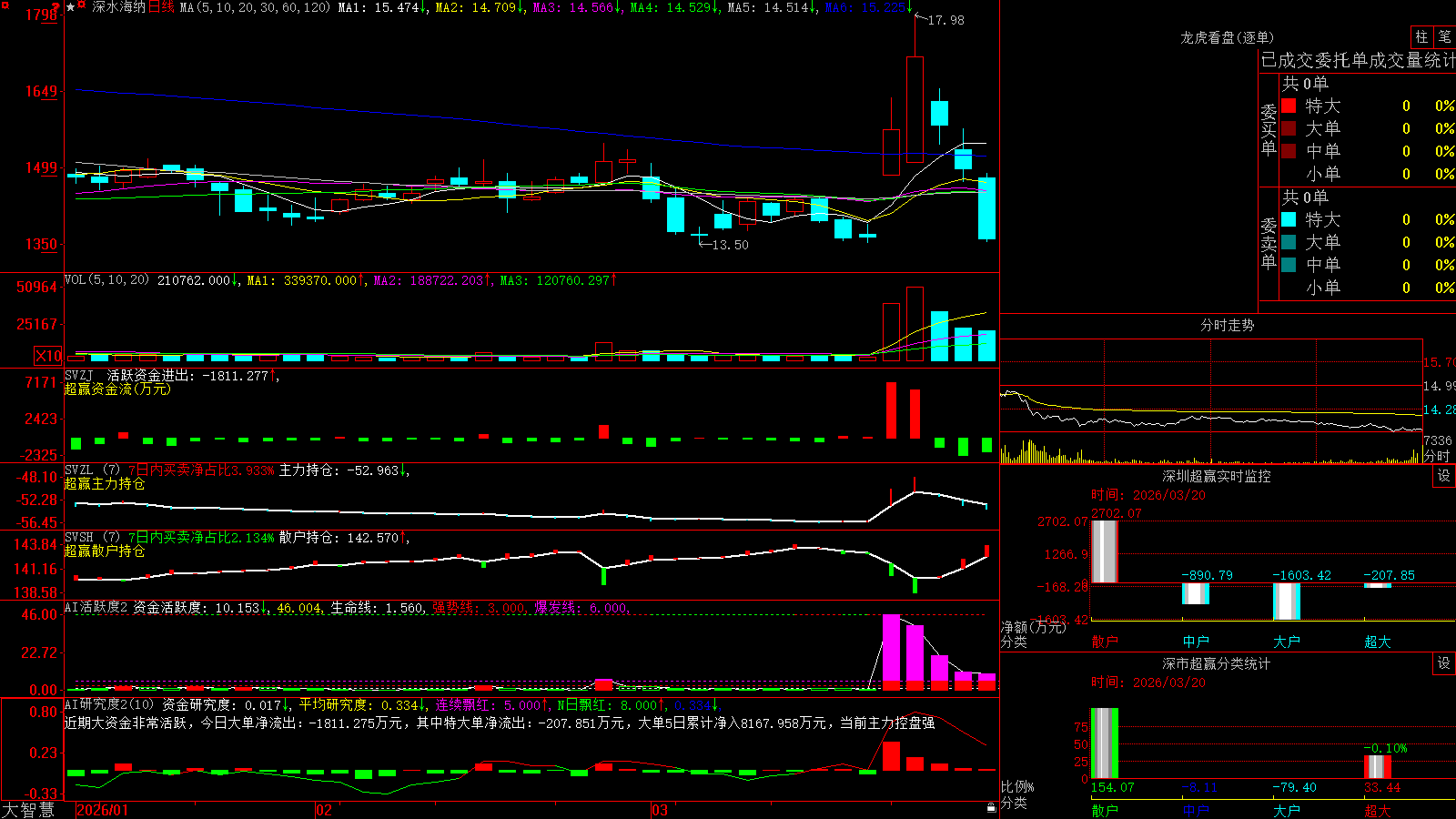Click the 超赢散户持仓 label
Image resolution: width=1456 pixels, height=819 pixels.
[105, 551]
